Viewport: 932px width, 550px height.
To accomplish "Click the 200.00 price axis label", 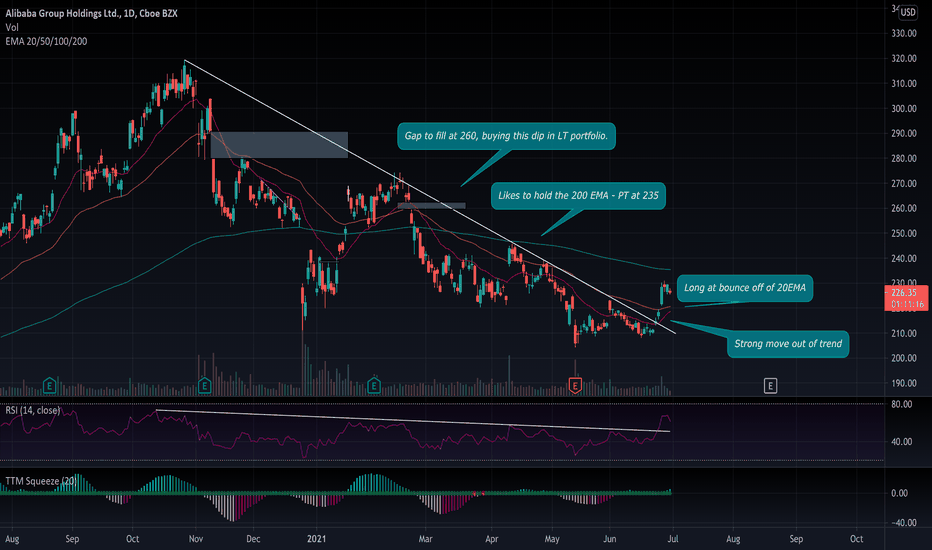I will tap(903, 359).
